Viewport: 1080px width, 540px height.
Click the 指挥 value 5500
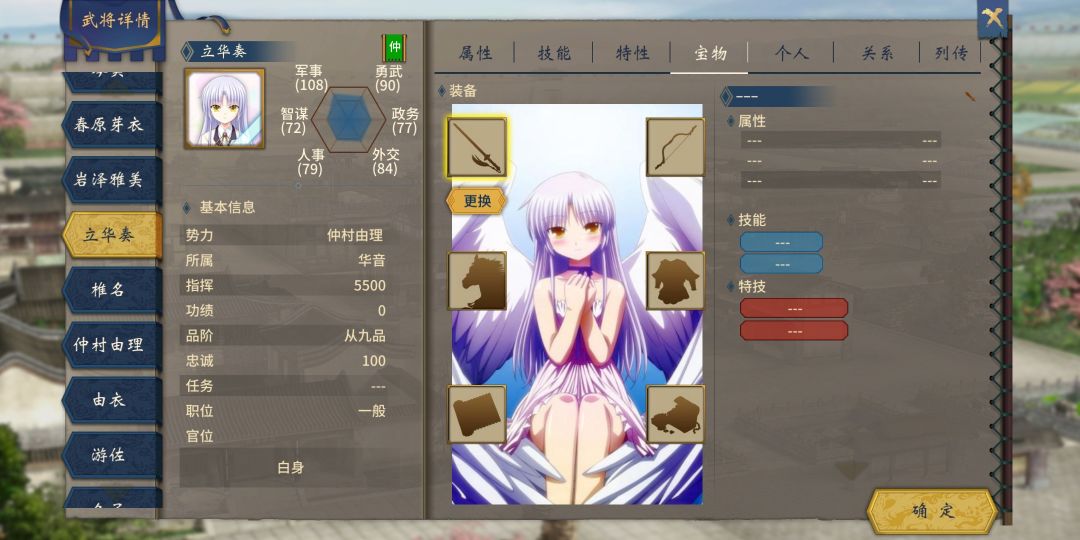pyautogui.click(x=370, y=286)
